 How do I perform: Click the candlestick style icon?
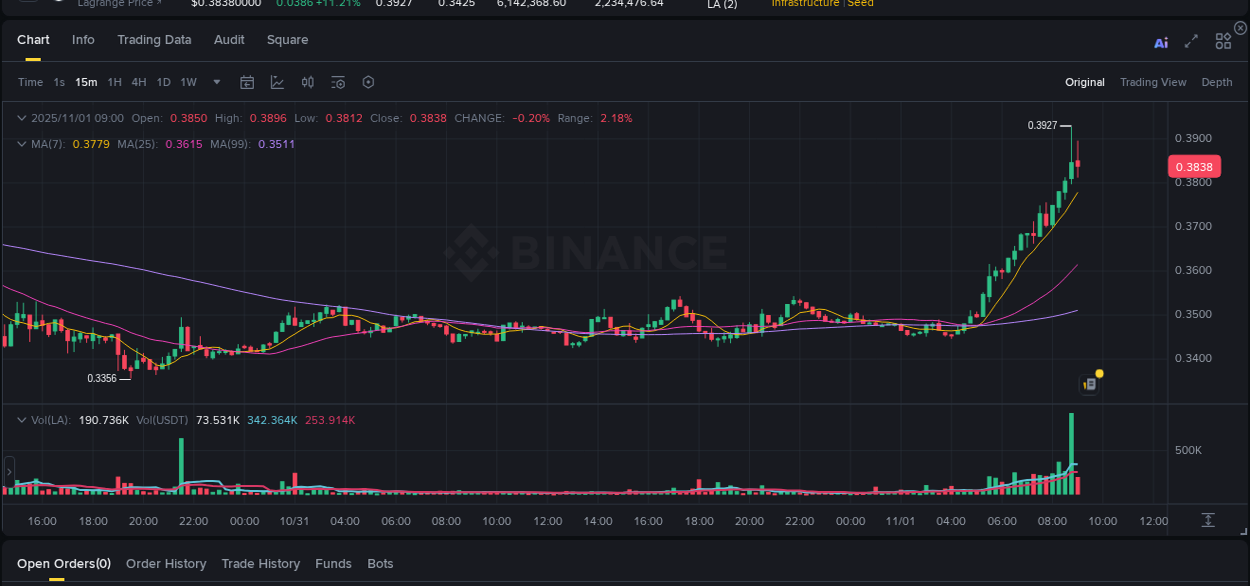click(307, 82)
